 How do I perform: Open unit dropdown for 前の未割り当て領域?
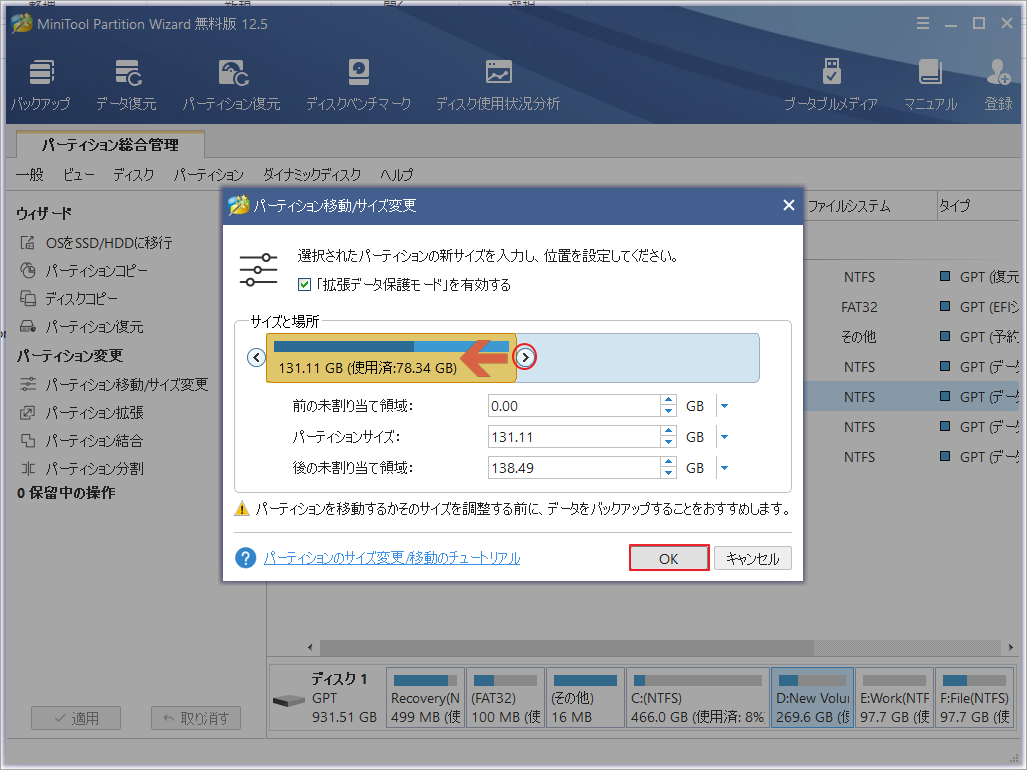tap(724, 406)
